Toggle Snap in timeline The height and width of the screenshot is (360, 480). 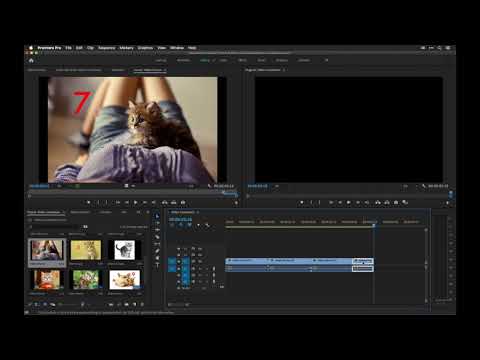coord(181,225)
